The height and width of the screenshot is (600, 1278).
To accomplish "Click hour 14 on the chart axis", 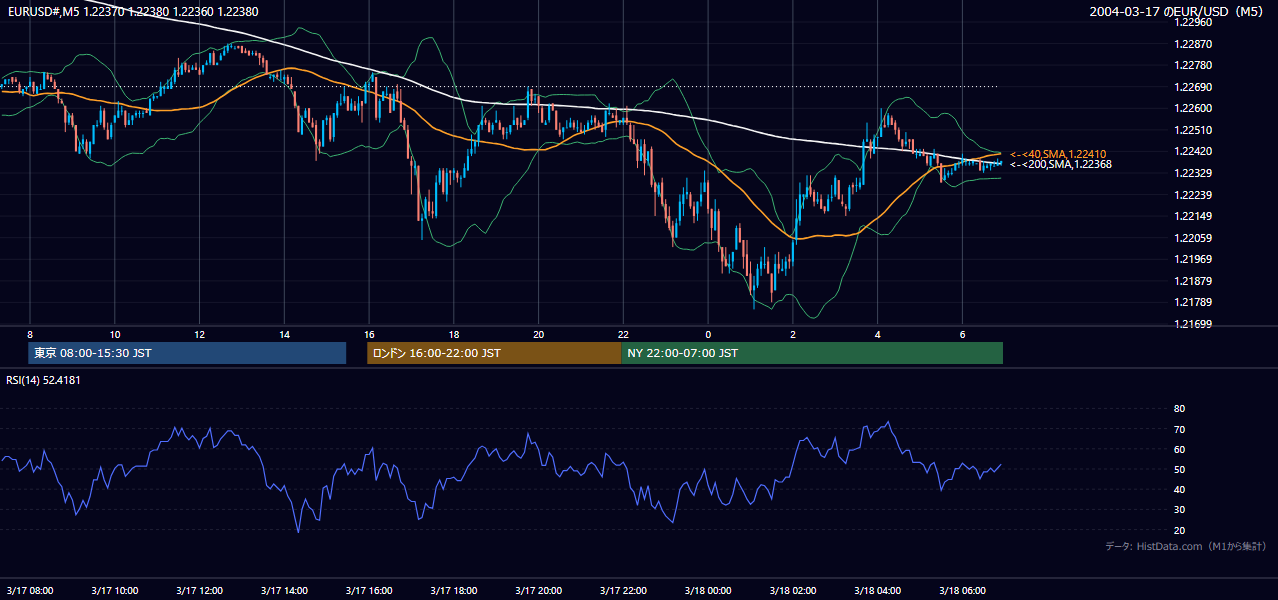I will point(284,334).
